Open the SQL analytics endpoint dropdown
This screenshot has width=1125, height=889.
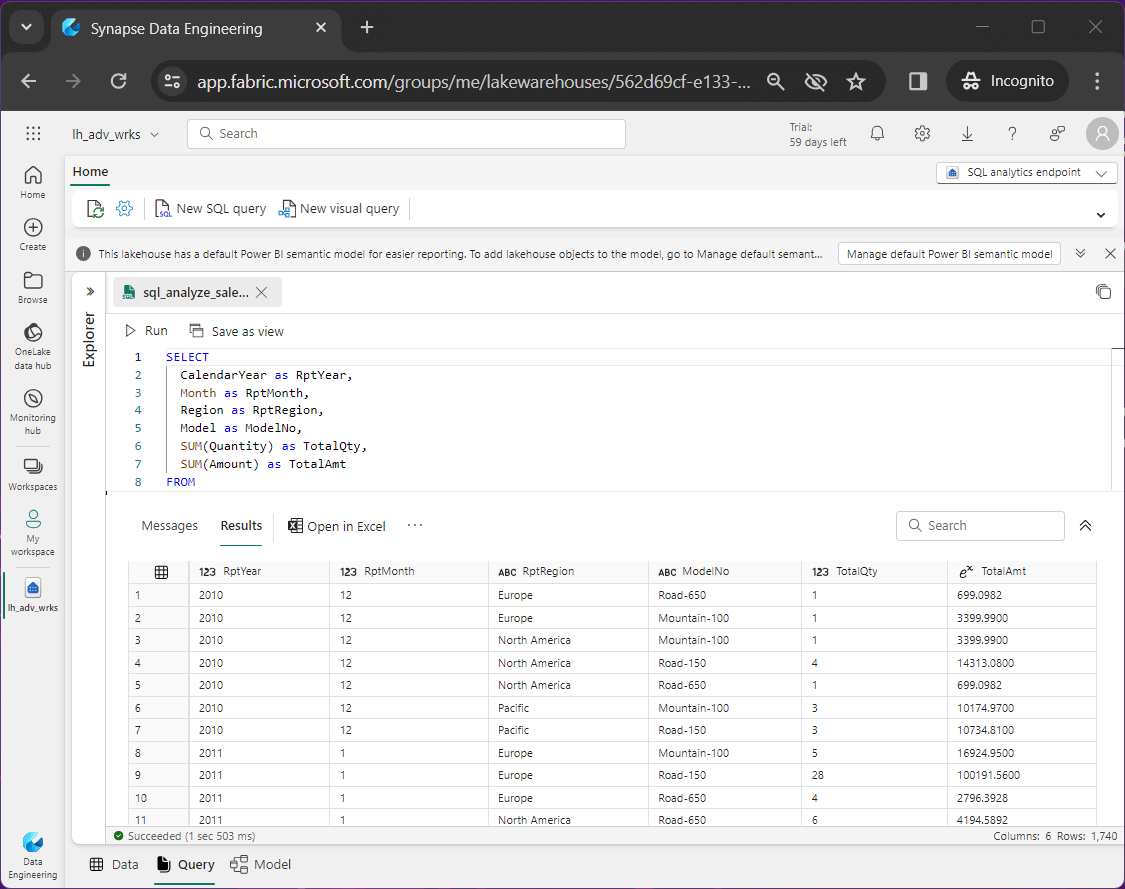(1026, 173)
